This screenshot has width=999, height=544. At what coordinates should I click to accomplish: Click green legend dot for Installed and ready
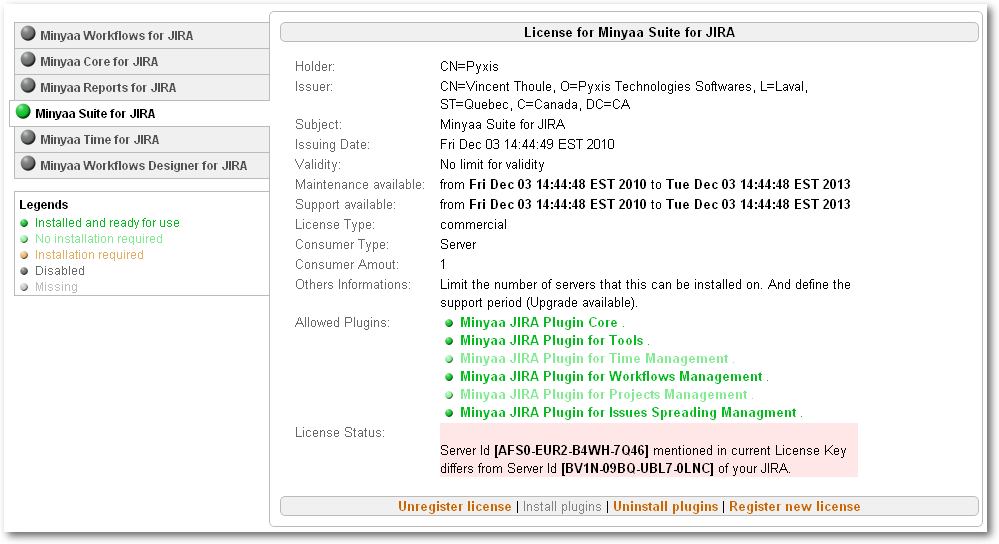(24, 223)
